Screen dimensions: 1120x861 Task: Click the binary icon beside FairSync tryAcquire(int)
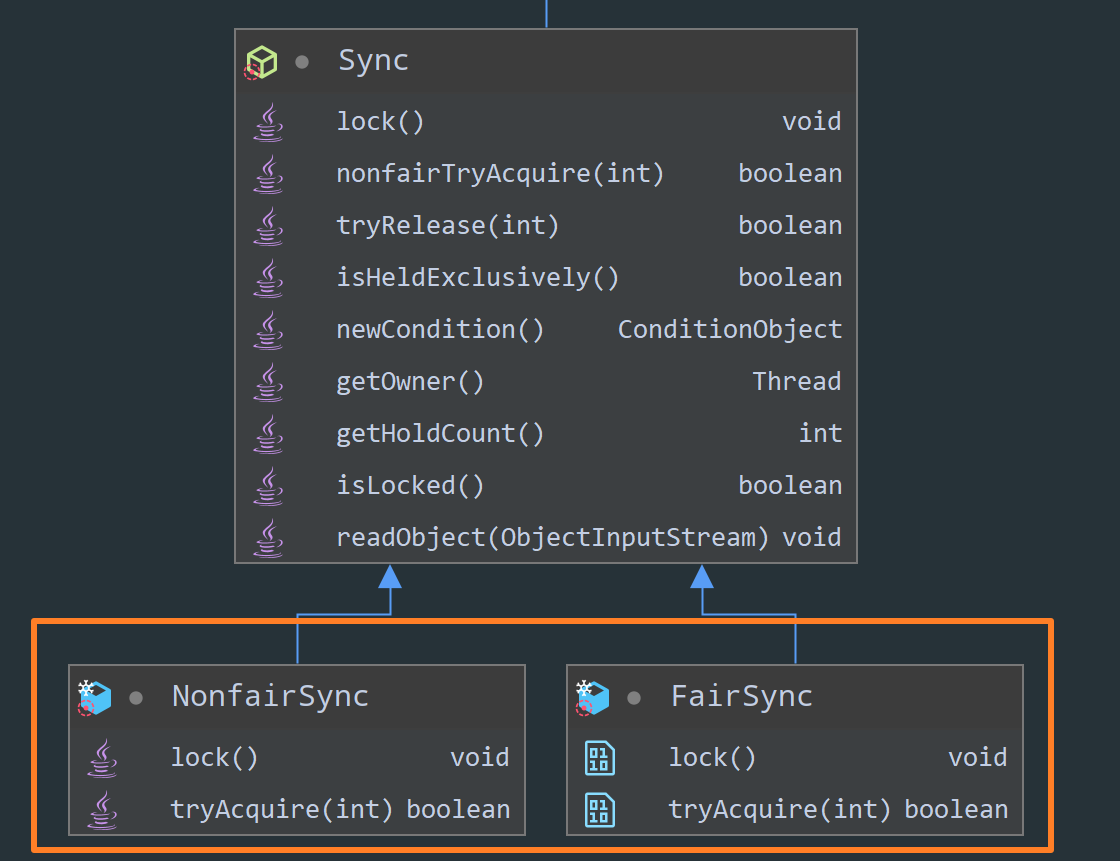(x=600, y=810)
